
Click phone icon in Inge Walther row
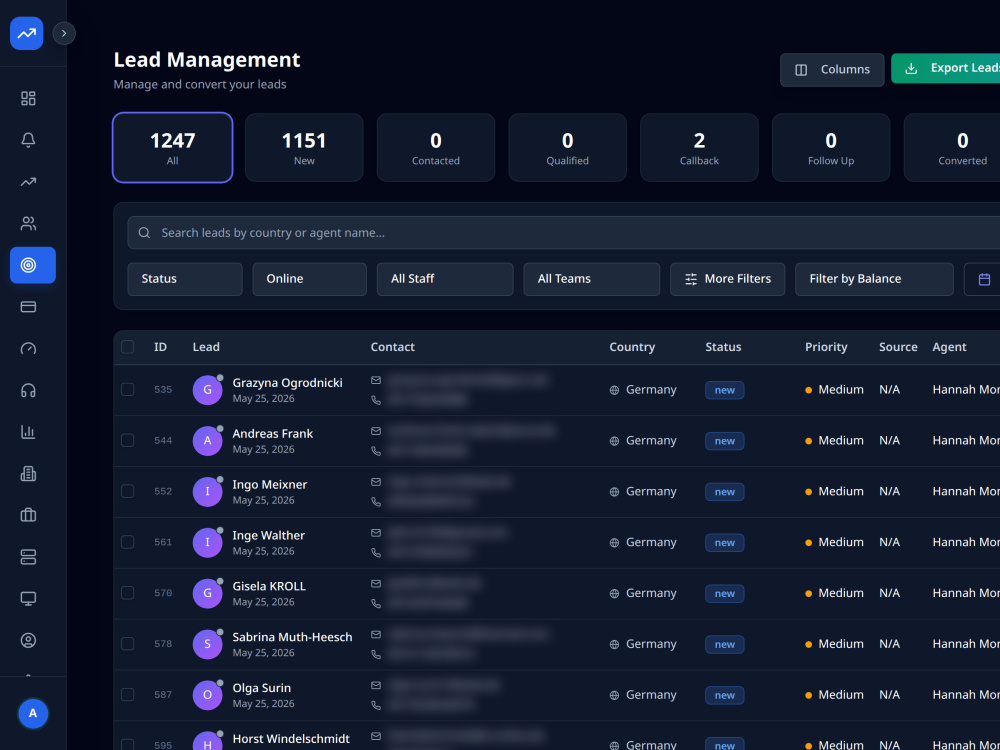click(x=376, y=553)
